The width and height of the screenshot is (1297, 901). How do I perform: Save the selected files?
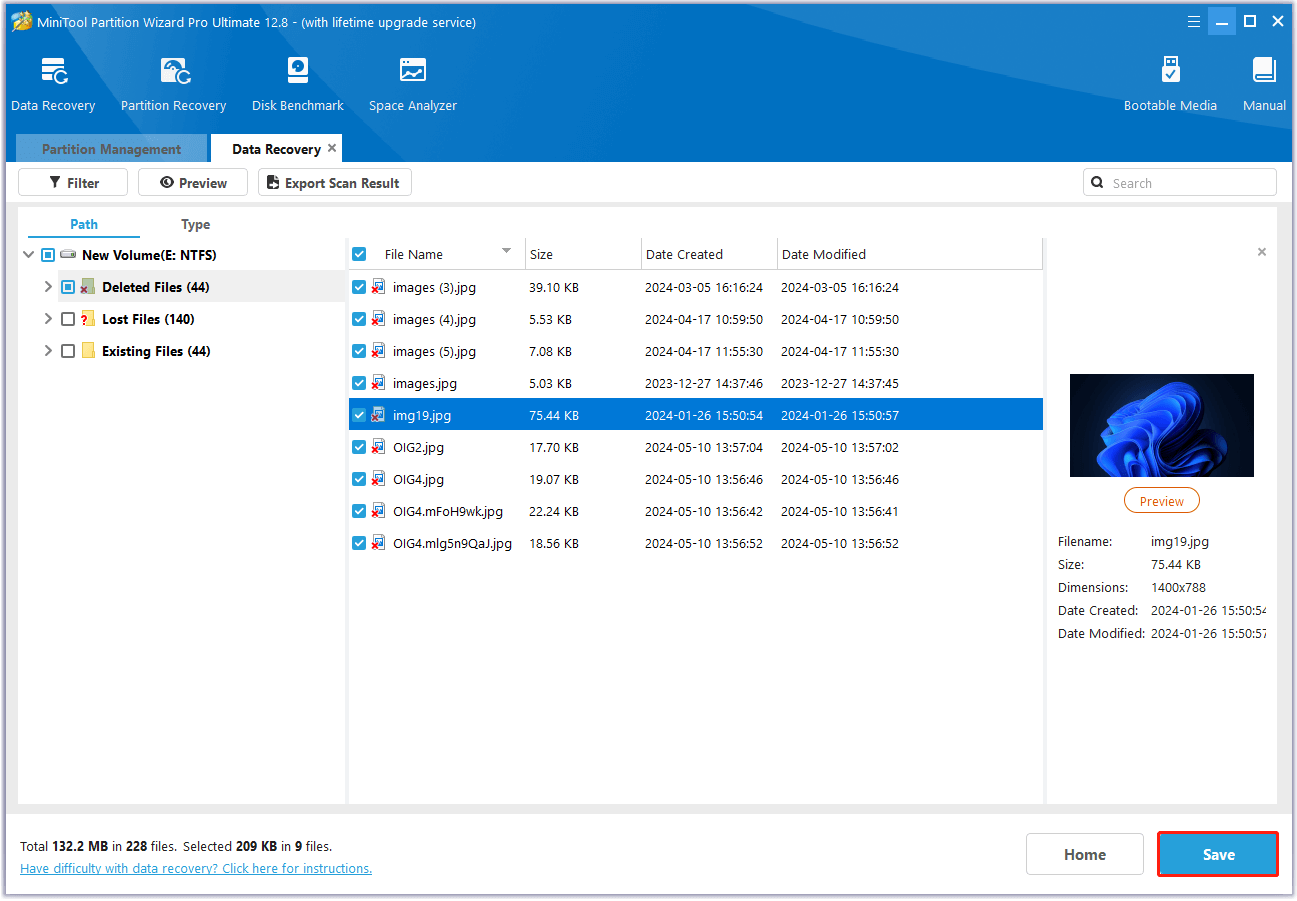(1218, 855)
